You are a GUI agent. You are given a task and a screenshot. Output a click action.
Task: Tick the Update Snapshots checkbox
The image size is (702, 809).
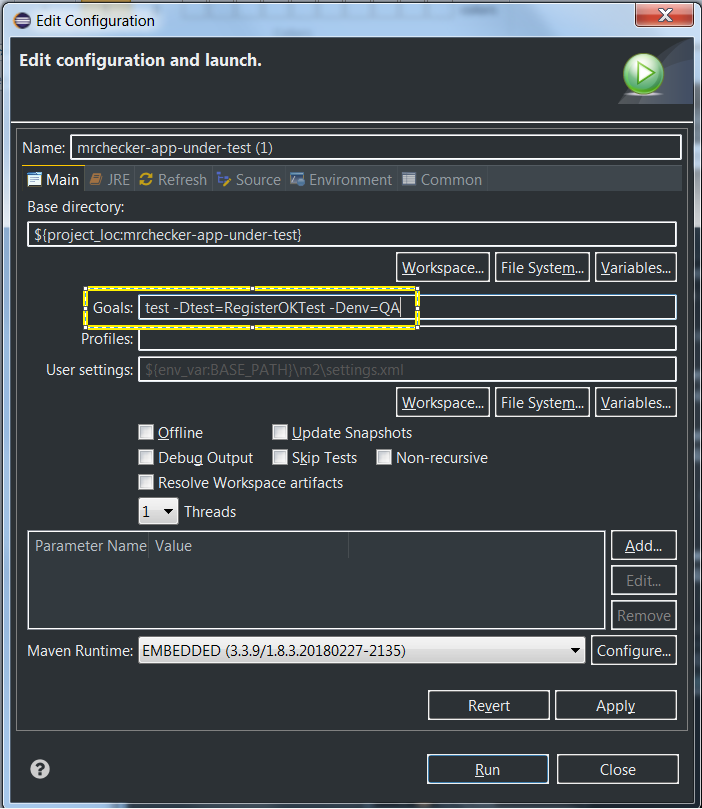tap(280, 433)
